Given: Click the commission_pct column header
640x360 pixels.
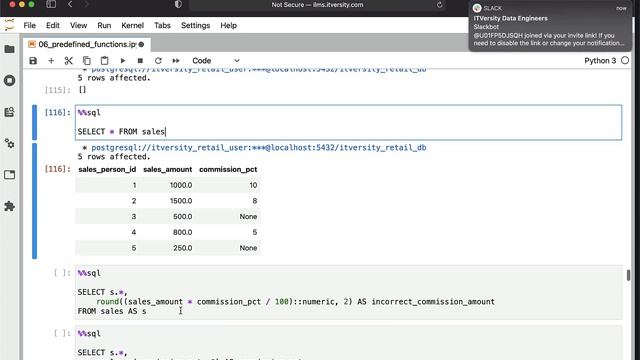Looking at the screenshot, I should [228, 169].
